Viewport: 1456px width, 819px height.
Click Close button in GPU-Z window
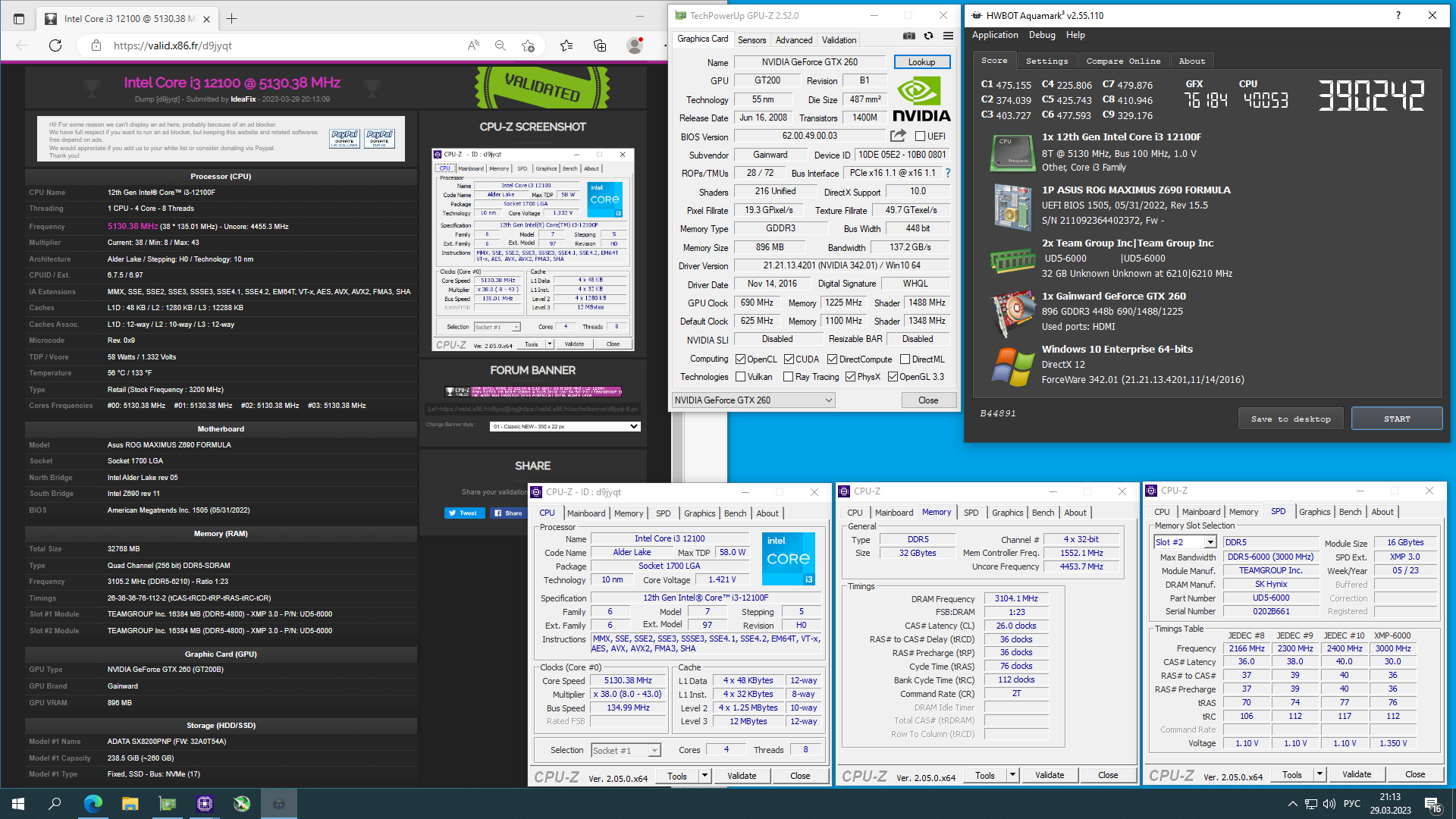[928, 400]
